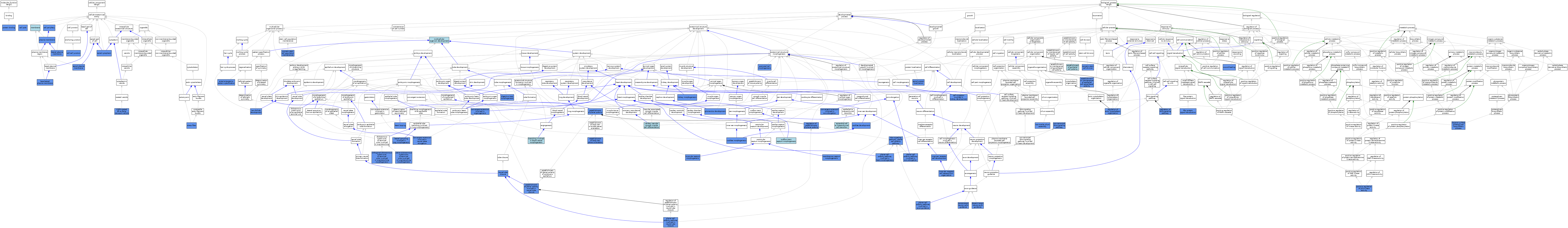
Task: Click the 'vasculature development' node
Action: (x=587, y=82)
